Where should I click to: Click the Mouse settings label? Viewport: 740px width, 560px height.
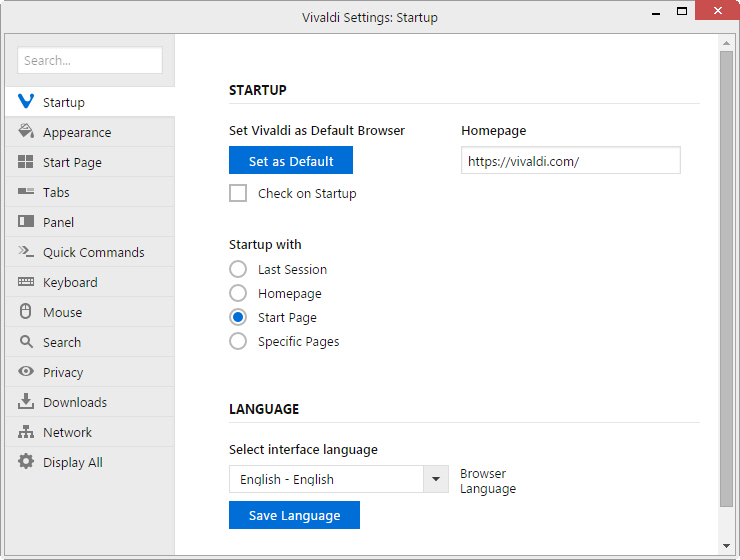coord(63,312)
